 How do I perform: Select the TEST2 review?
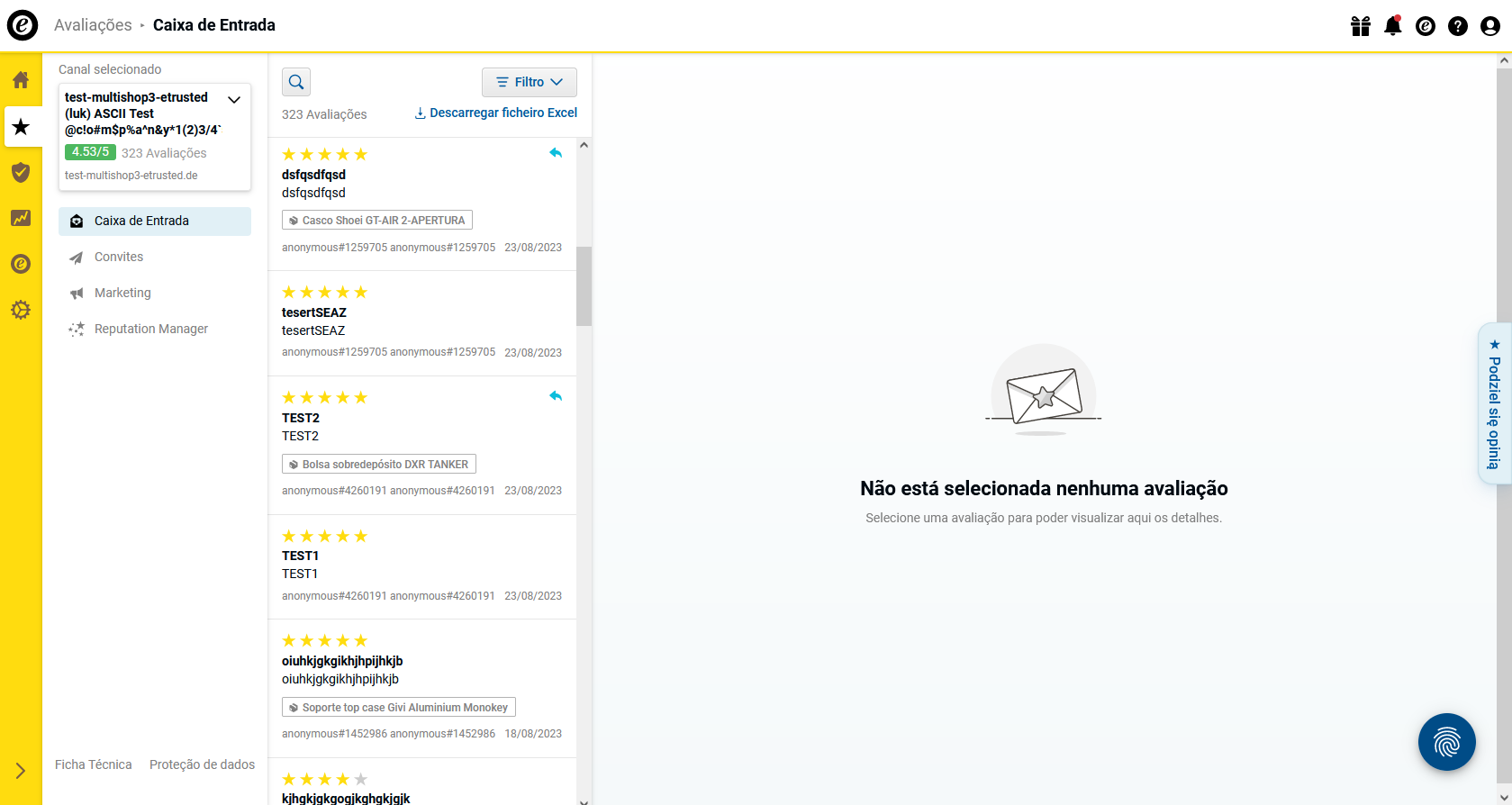point(422,446)
